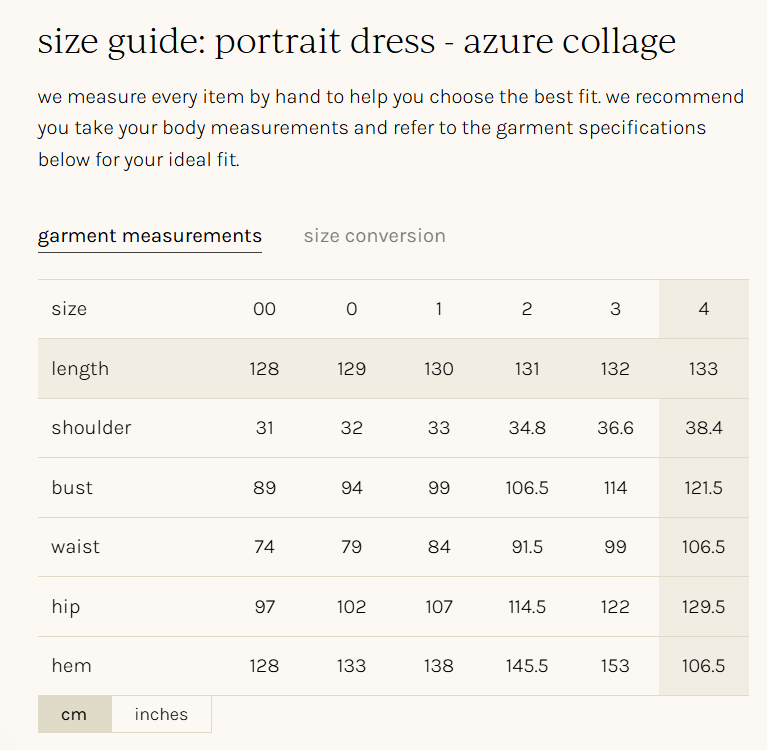Select the length row label
The height and width of the screenshot is (750, 767).
click(x=80, y=369)
